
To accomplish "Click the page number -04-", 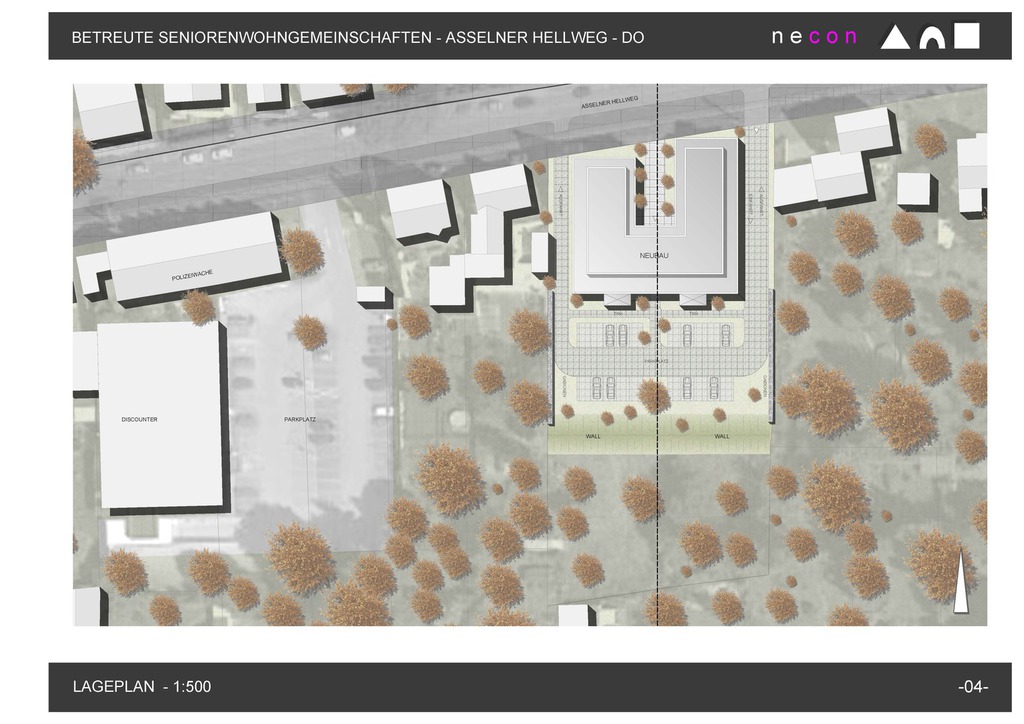I will [972, 687].
